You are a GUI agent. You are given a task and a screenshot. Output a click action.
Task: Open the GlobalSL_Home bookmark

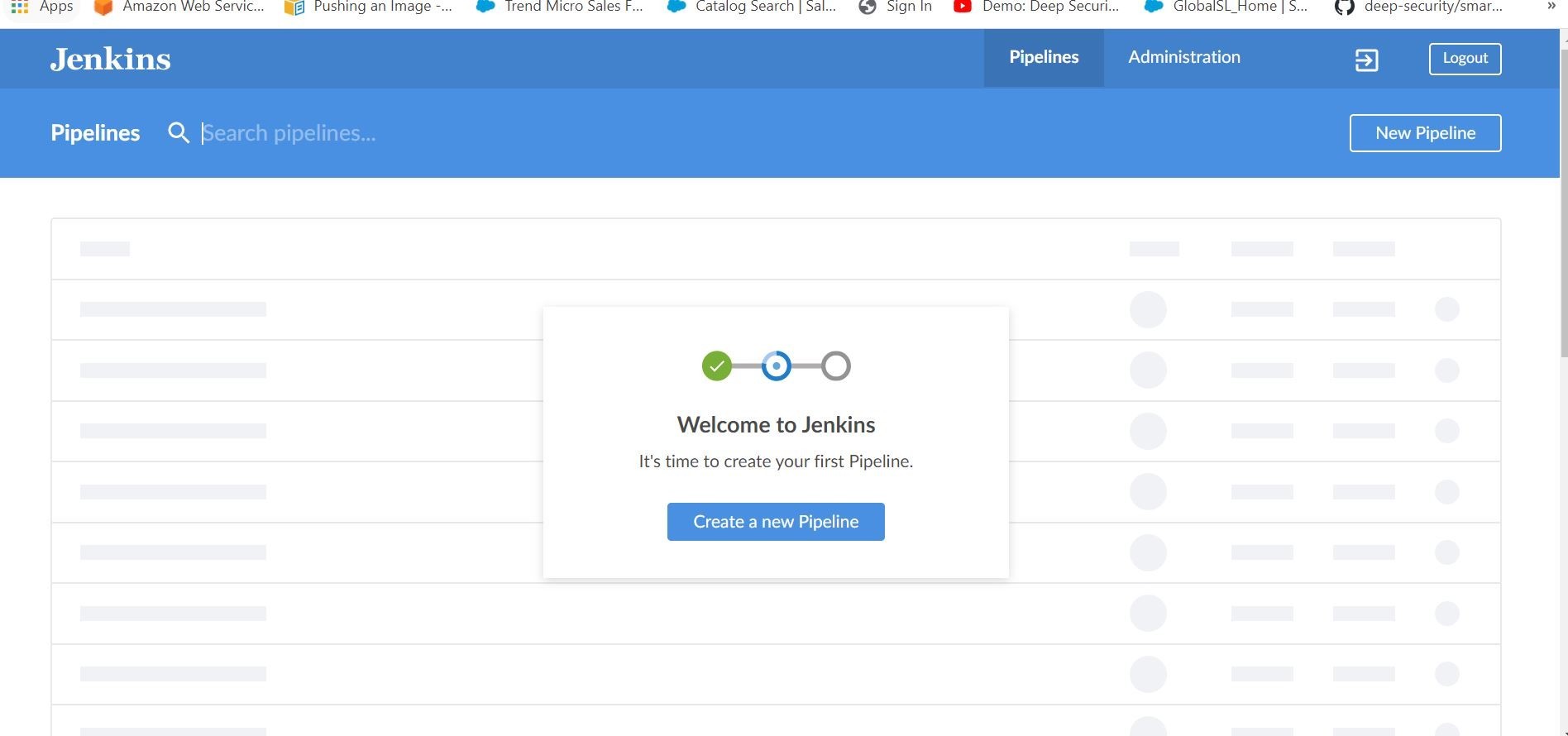coord(1226,7)
